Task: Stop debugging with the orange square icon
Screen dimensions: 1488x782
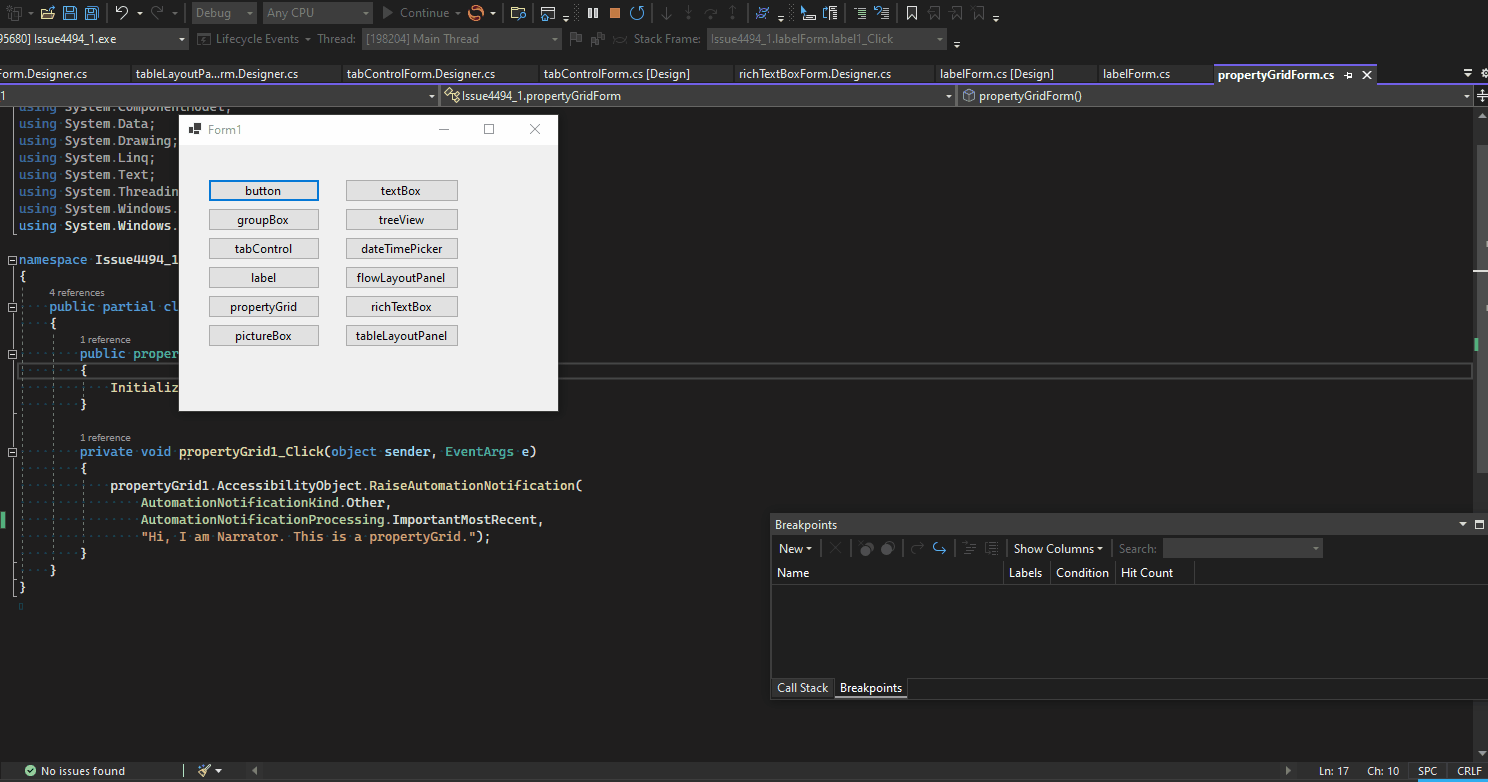Action: tap(615, 13)
